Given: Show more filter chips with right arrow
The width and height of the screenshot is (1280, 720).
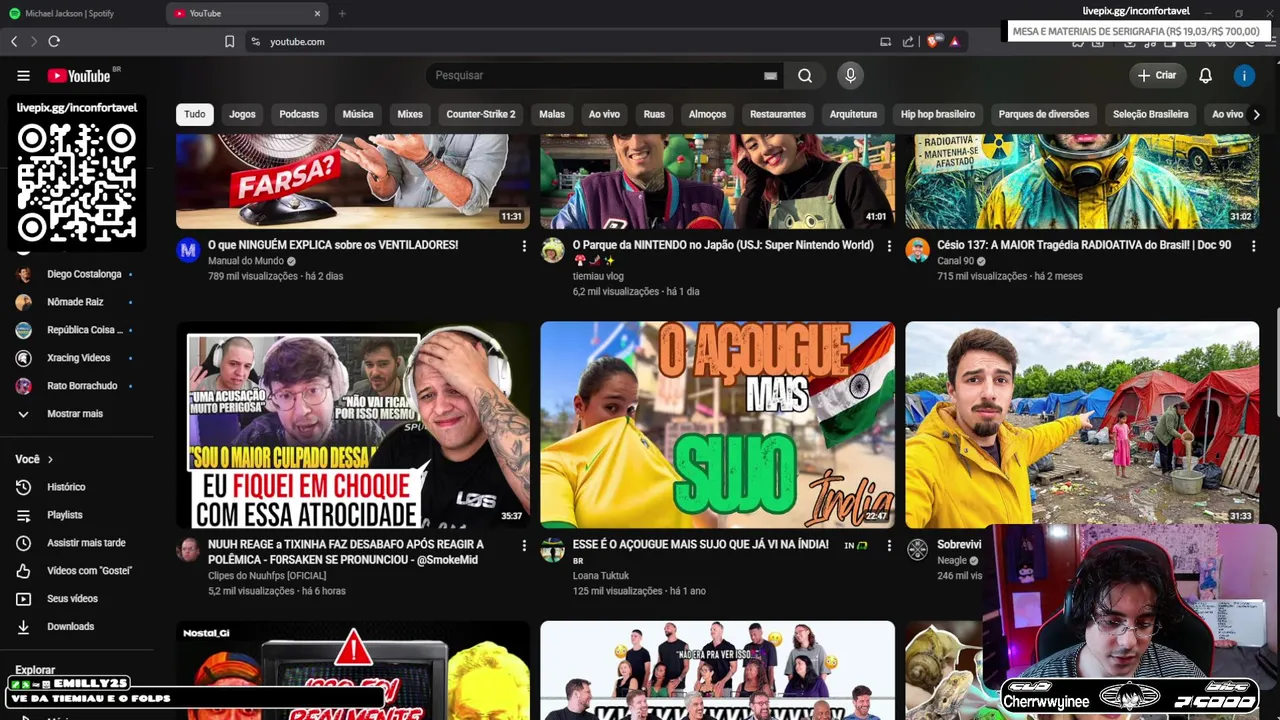Looking at the screenshot, I should (1256, 114).
